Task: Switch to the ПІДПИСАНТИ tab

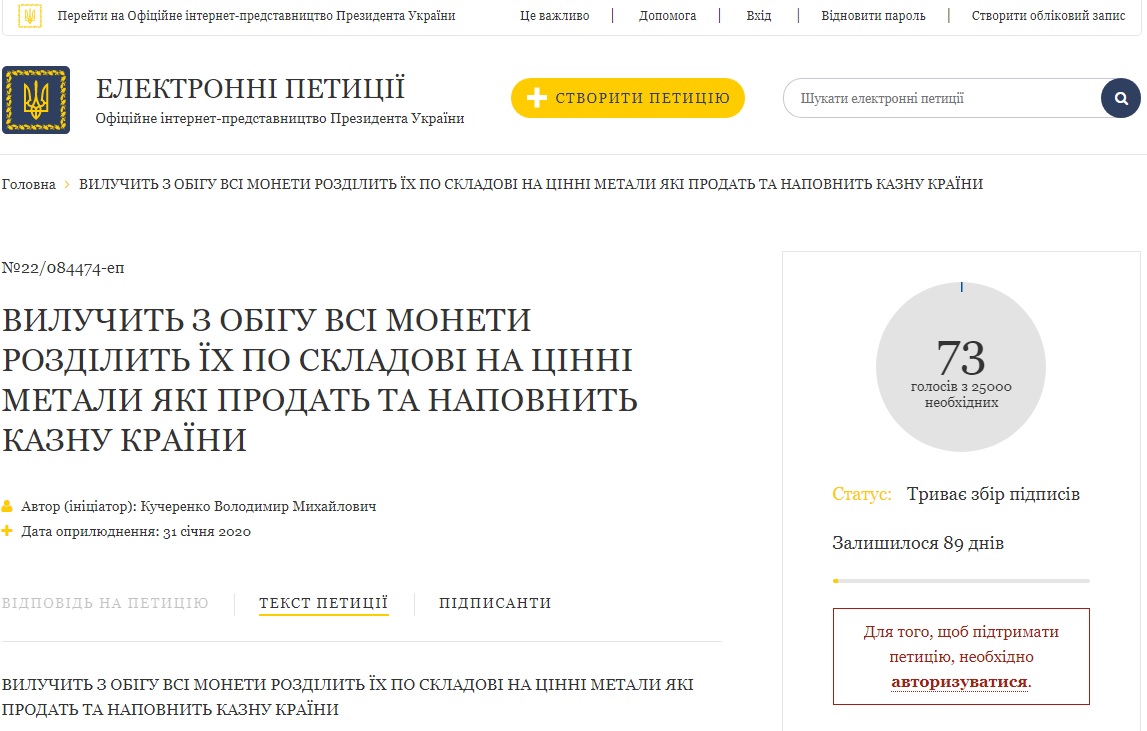Action: coord(495,603)
